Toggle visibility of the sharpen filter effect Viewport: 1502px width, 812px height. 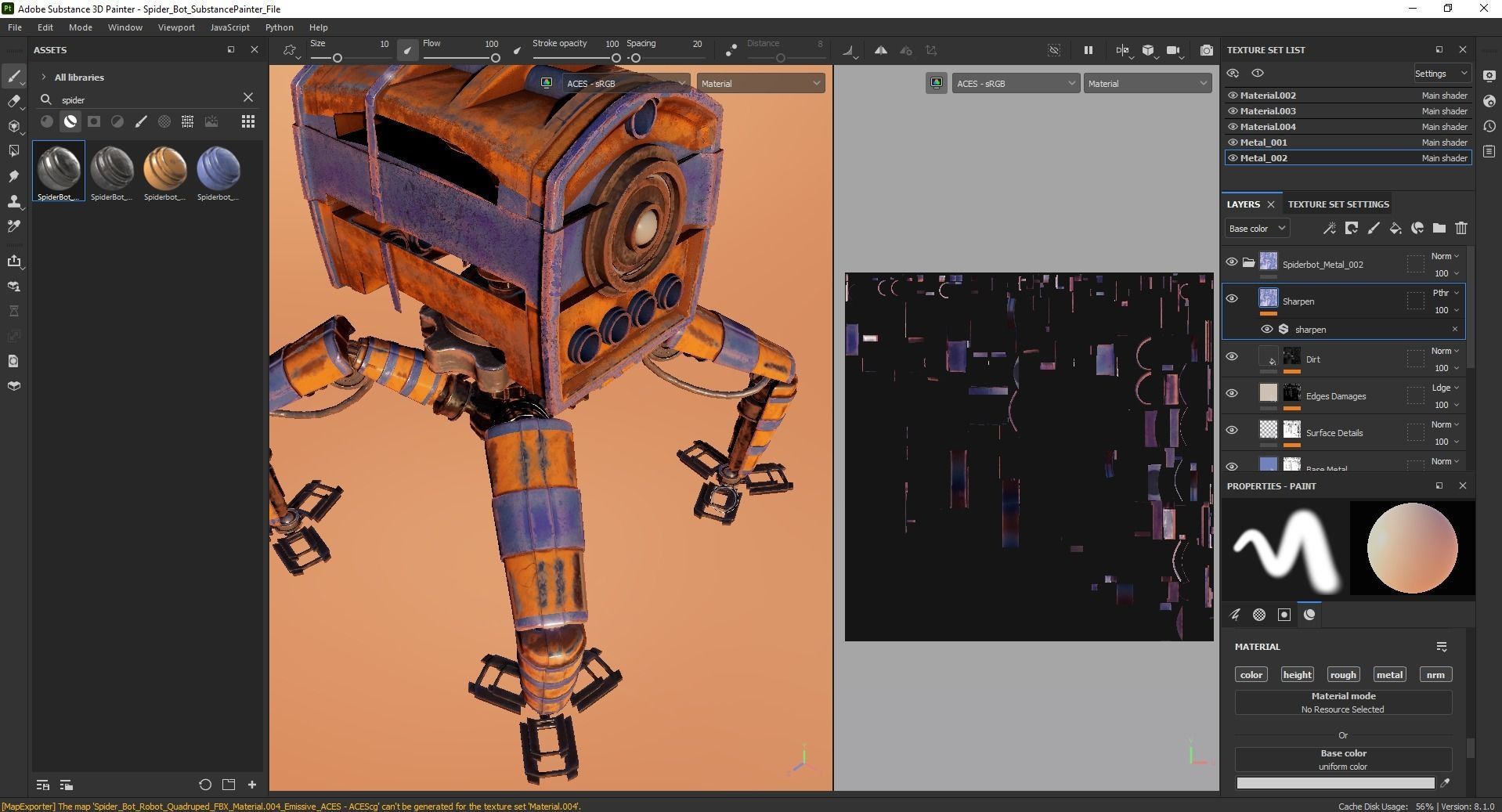1266,330
